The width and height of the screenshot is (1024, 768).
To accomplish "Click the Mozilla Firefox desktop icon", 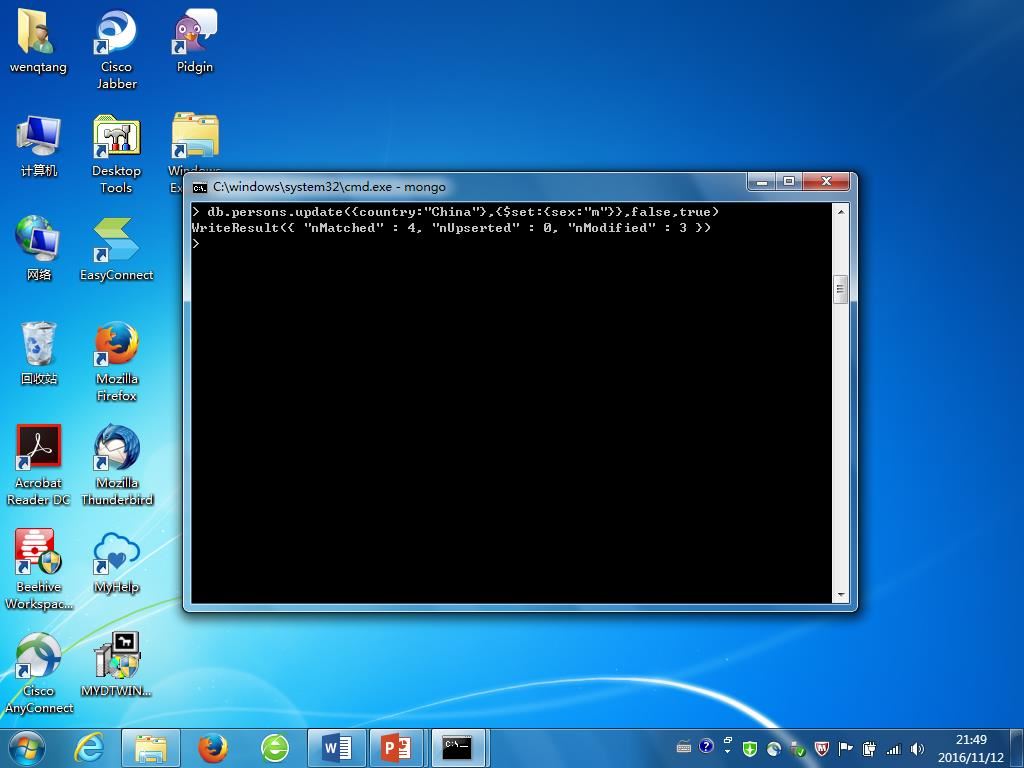I will (116, 361).
